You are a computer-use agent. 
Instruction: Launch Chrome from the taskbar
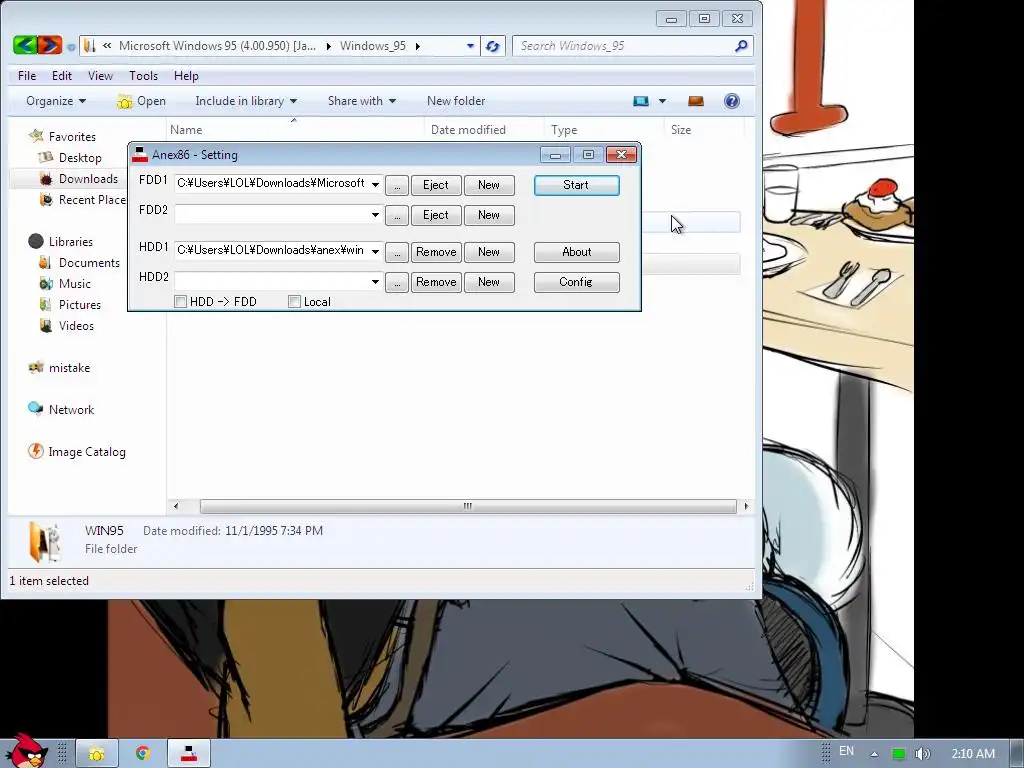(x=142, y=754)
